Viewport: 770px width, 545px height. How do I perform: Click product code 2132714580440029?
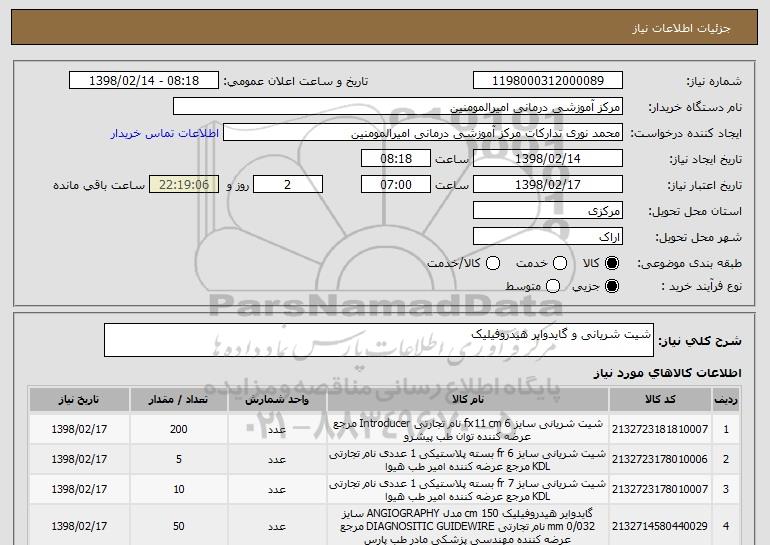(660, 526)
